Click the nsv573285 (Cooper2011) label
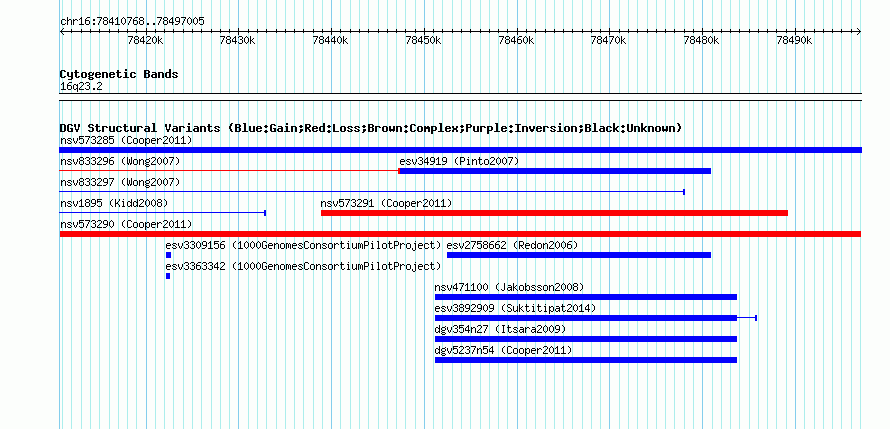Viewport: 890px width, 429px height. (x=126, y=140)
